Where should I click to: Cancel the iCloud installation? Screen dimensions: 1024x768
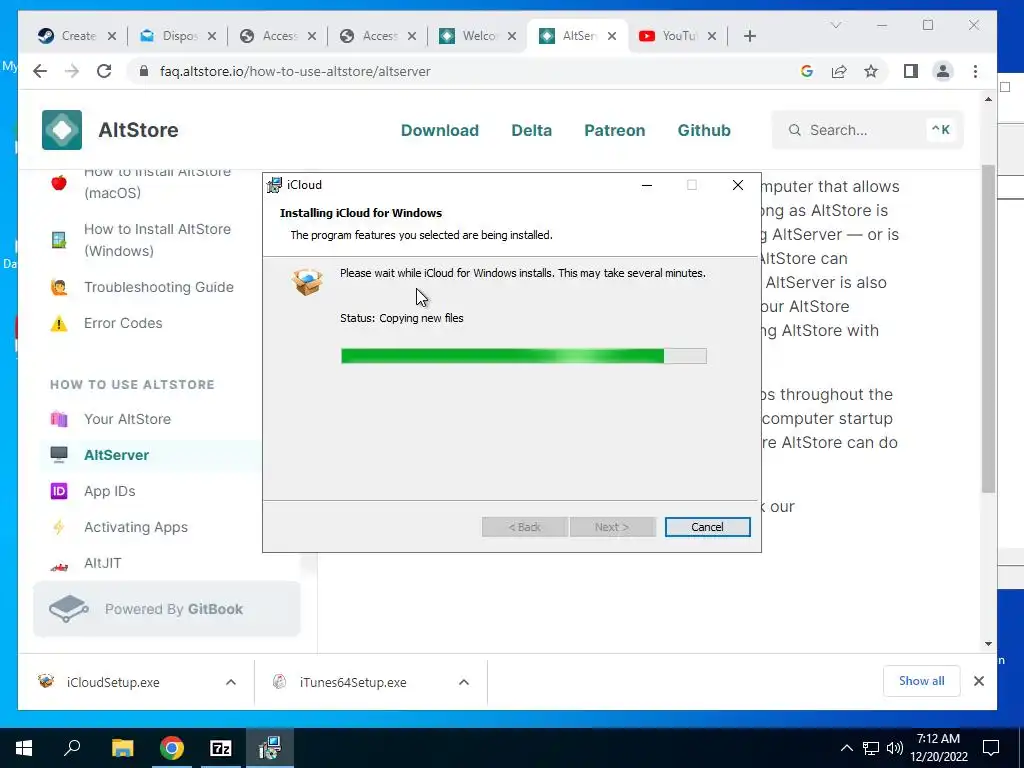pyautogui.click(x=707, y=527)
